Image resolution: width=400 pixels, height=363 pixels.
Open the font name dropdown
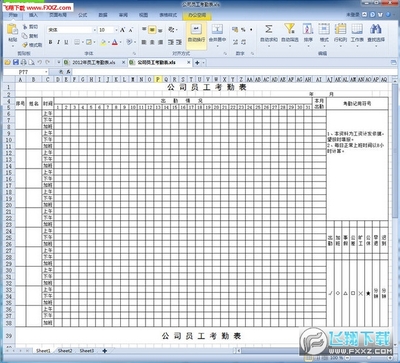pyautogui.click(x=94, y=30)
